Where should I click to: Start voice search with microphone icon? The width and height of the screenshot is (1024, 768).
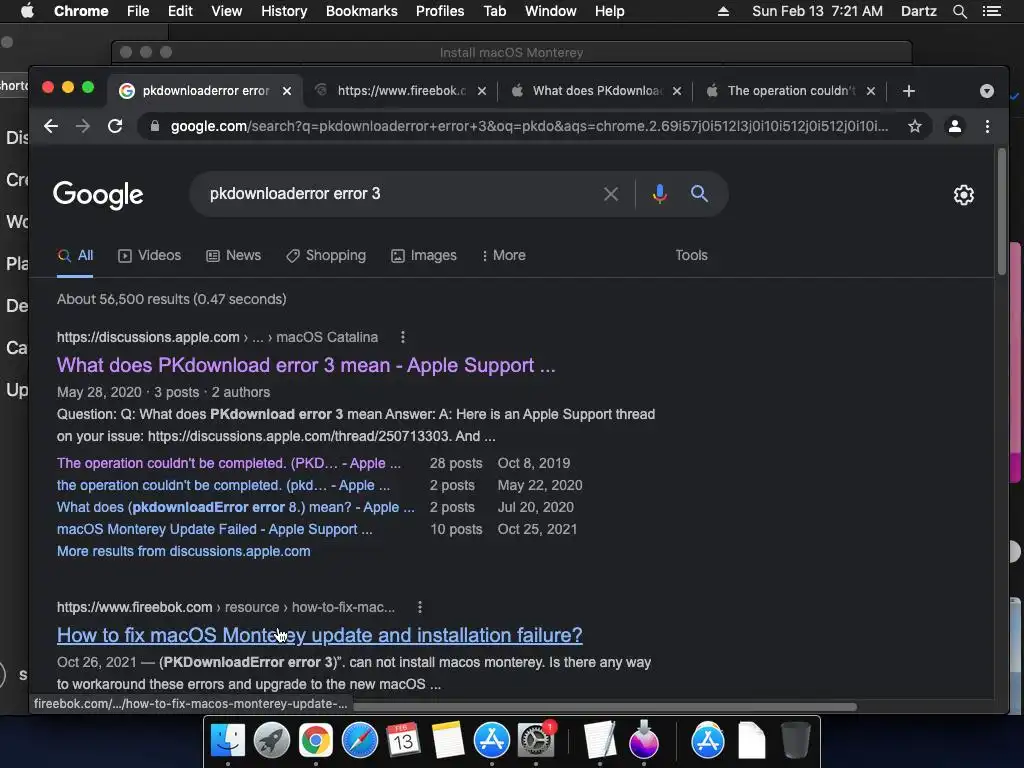point(660,194)
